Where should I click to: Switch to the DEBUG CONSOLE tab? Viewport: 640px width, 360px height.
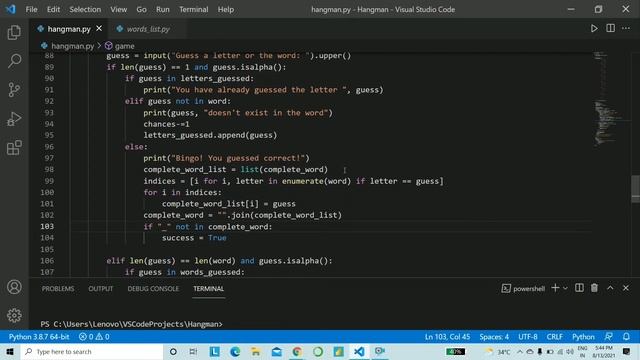[153, 289]
